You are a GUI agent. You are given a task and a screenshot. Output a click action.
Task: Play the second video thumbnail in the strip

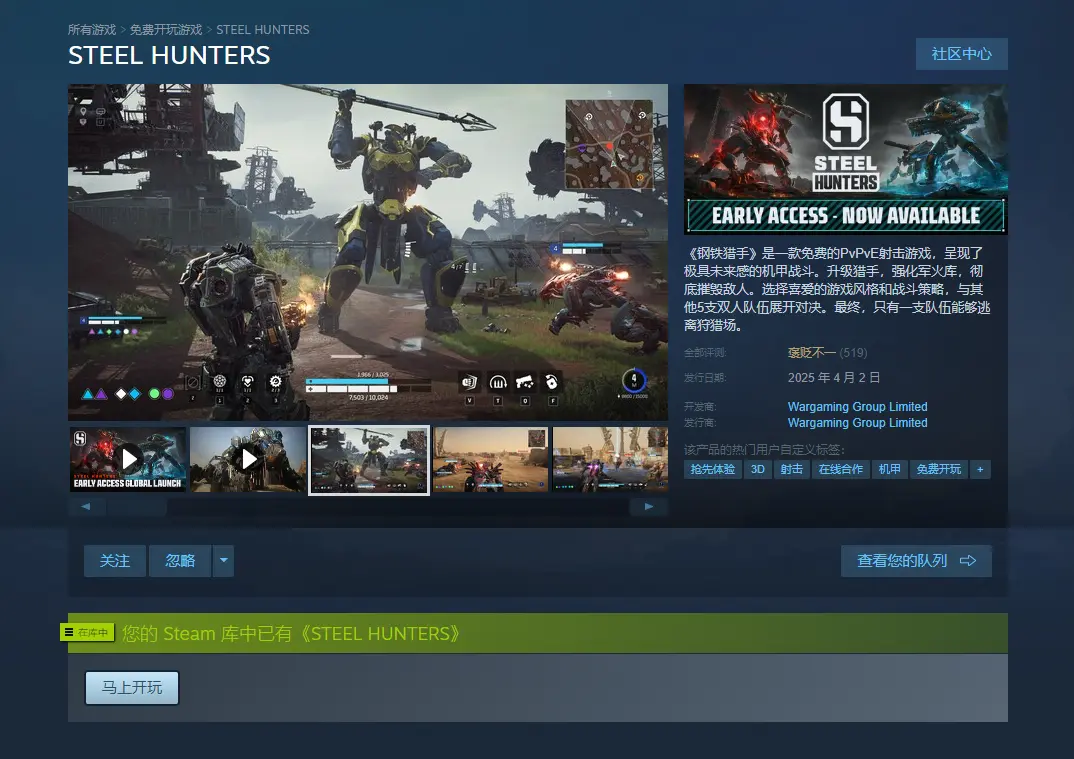pyautogui.click(x=248, y=459)
